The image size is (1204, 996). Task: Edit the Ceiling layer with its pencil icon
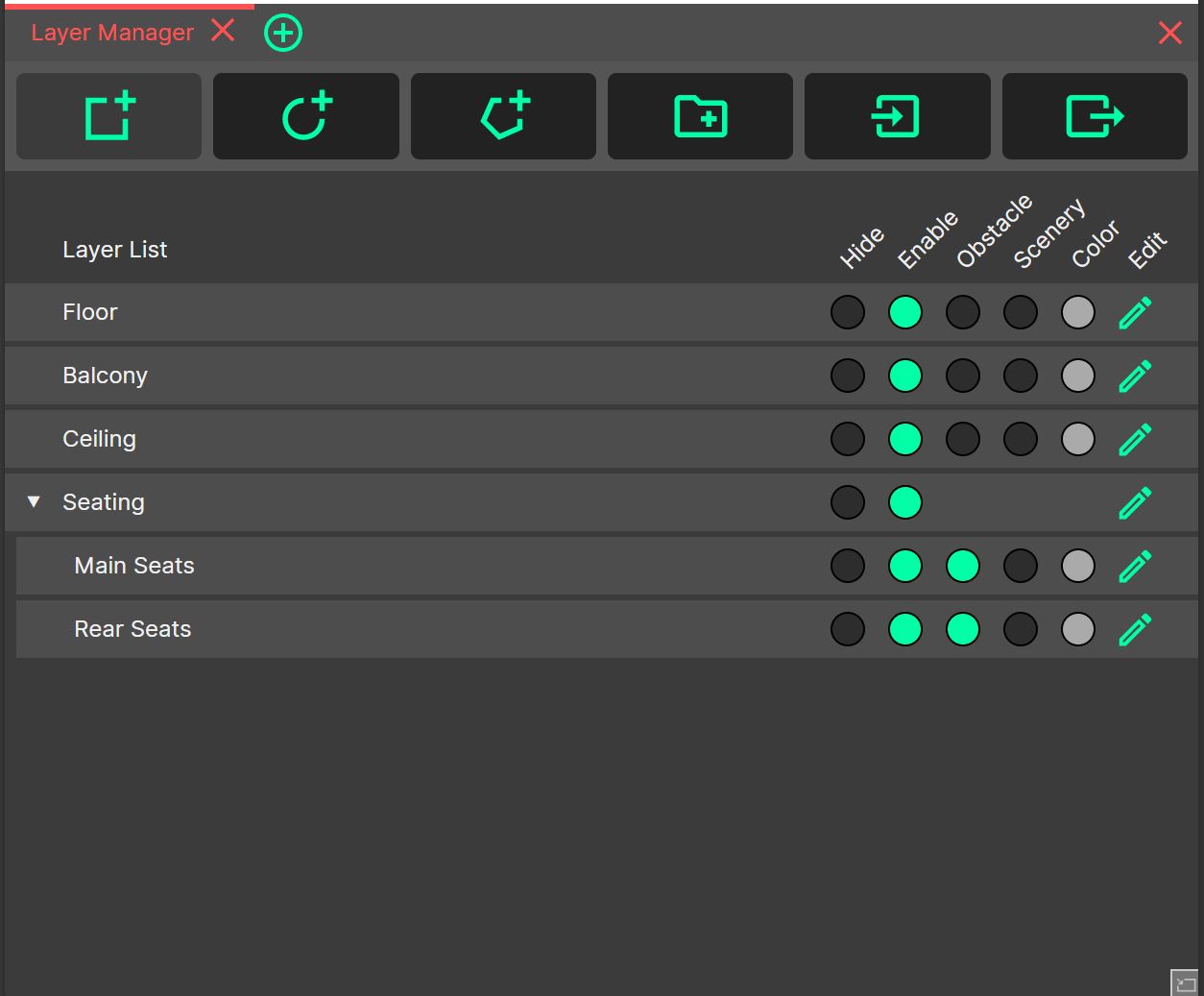[x=1135, y=439]
